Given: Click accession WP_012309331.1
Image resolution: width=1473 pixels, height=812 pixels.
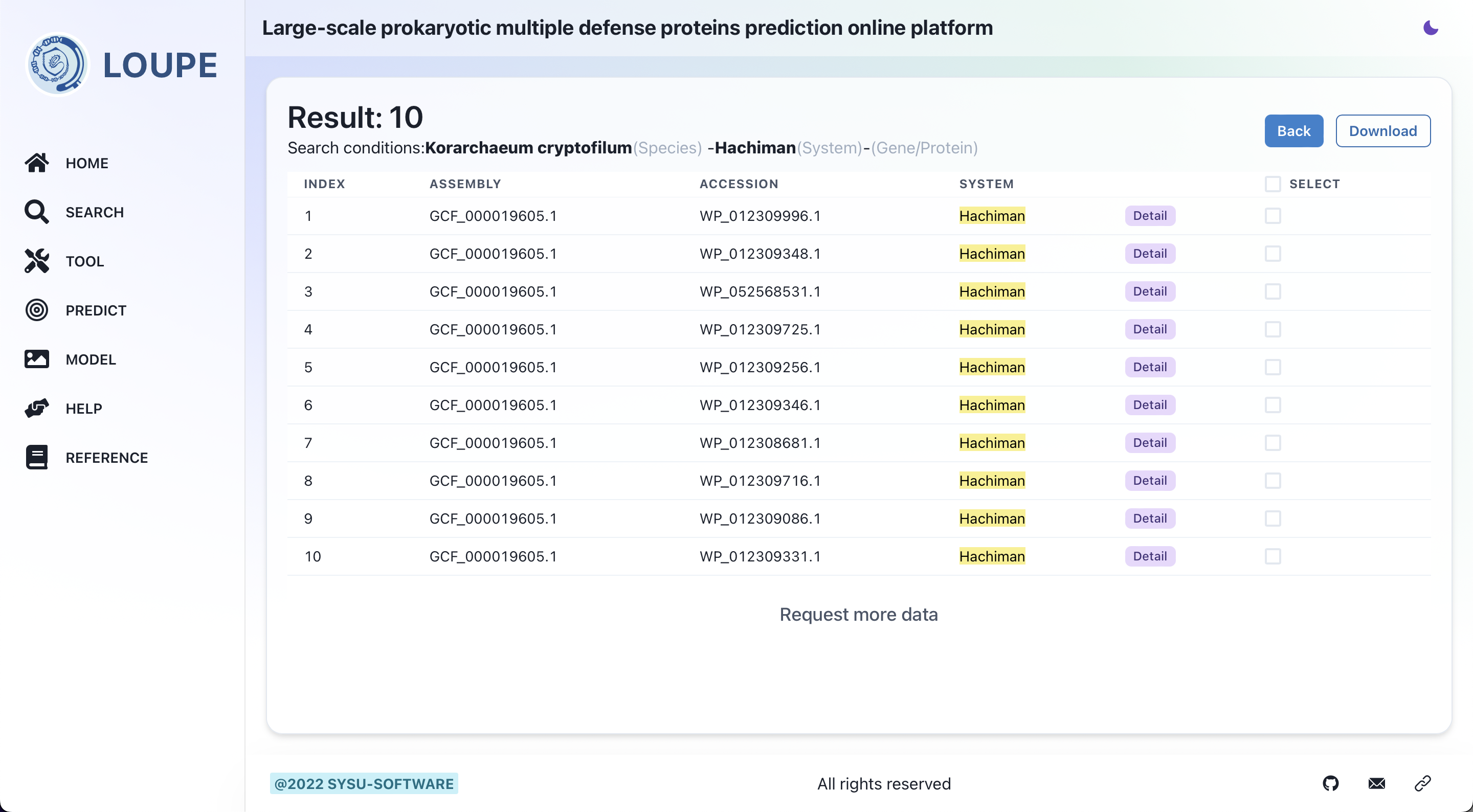Looking at the screenshot, I should click(x=760, y=556).
